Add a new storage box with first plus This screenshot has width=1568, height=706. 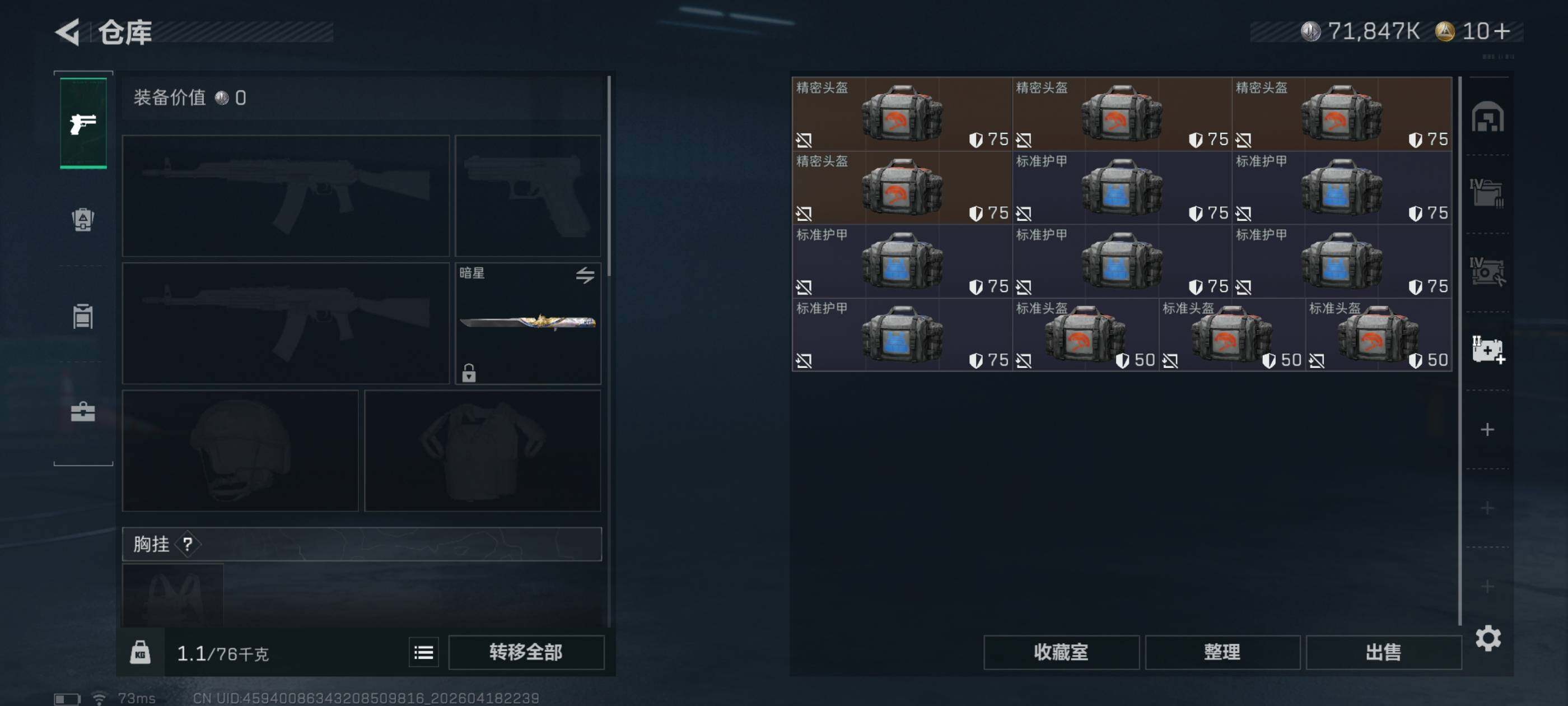point(1487,429)
